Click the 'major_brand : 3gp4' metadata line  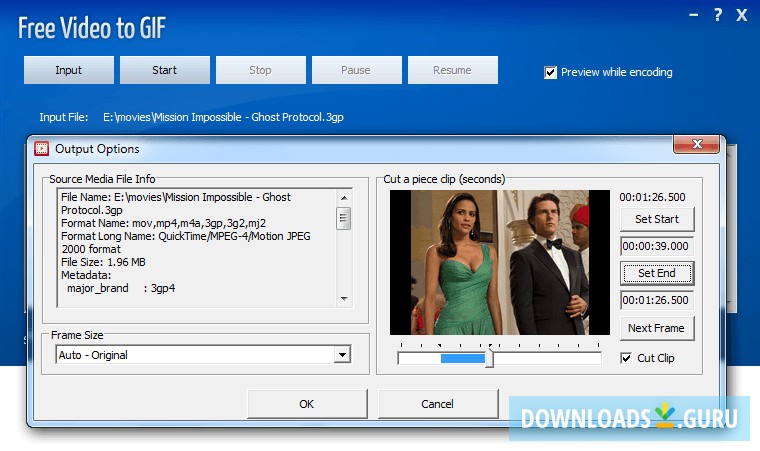pos(121,289)
